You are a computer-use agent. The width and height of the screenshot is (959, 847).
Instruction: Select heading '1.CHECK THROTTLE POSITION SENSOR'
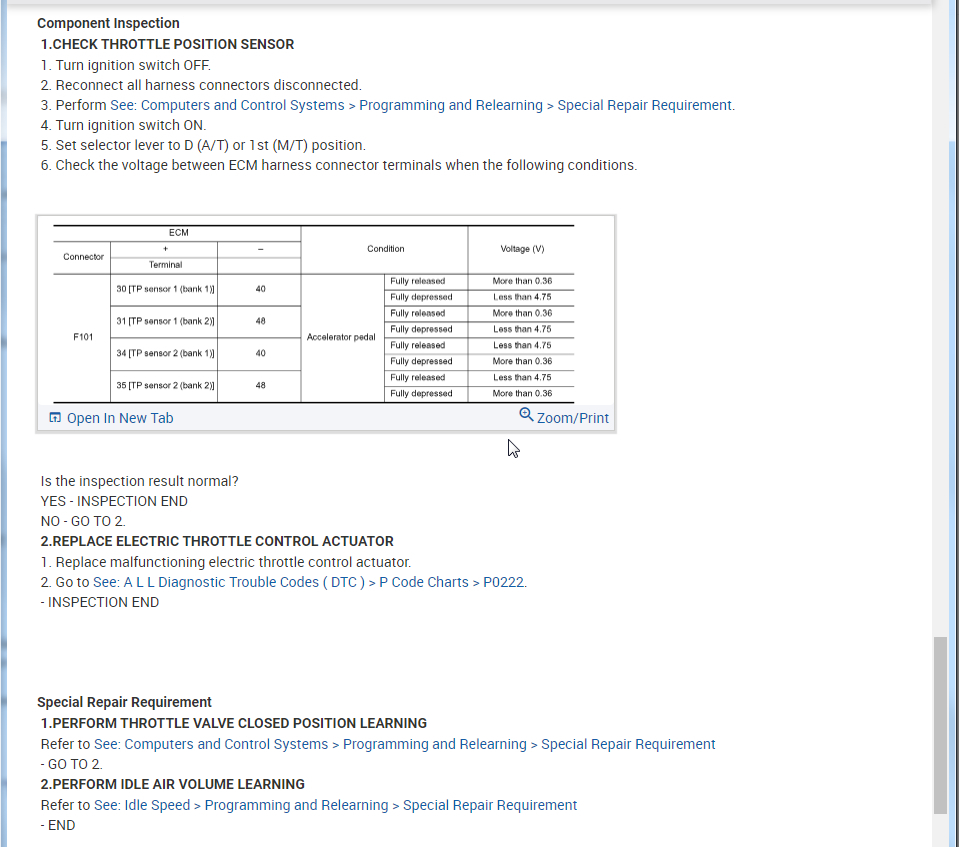point(167,45)
